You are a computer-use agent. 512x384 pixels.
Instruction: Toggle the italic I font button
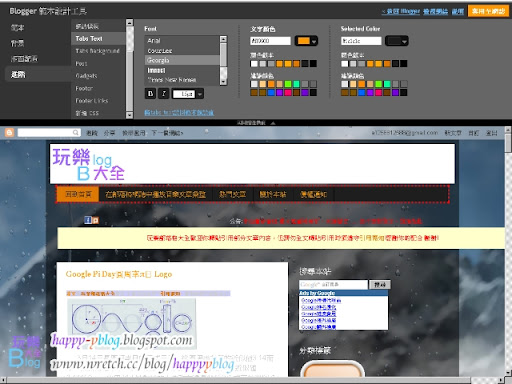click(163, 94)
